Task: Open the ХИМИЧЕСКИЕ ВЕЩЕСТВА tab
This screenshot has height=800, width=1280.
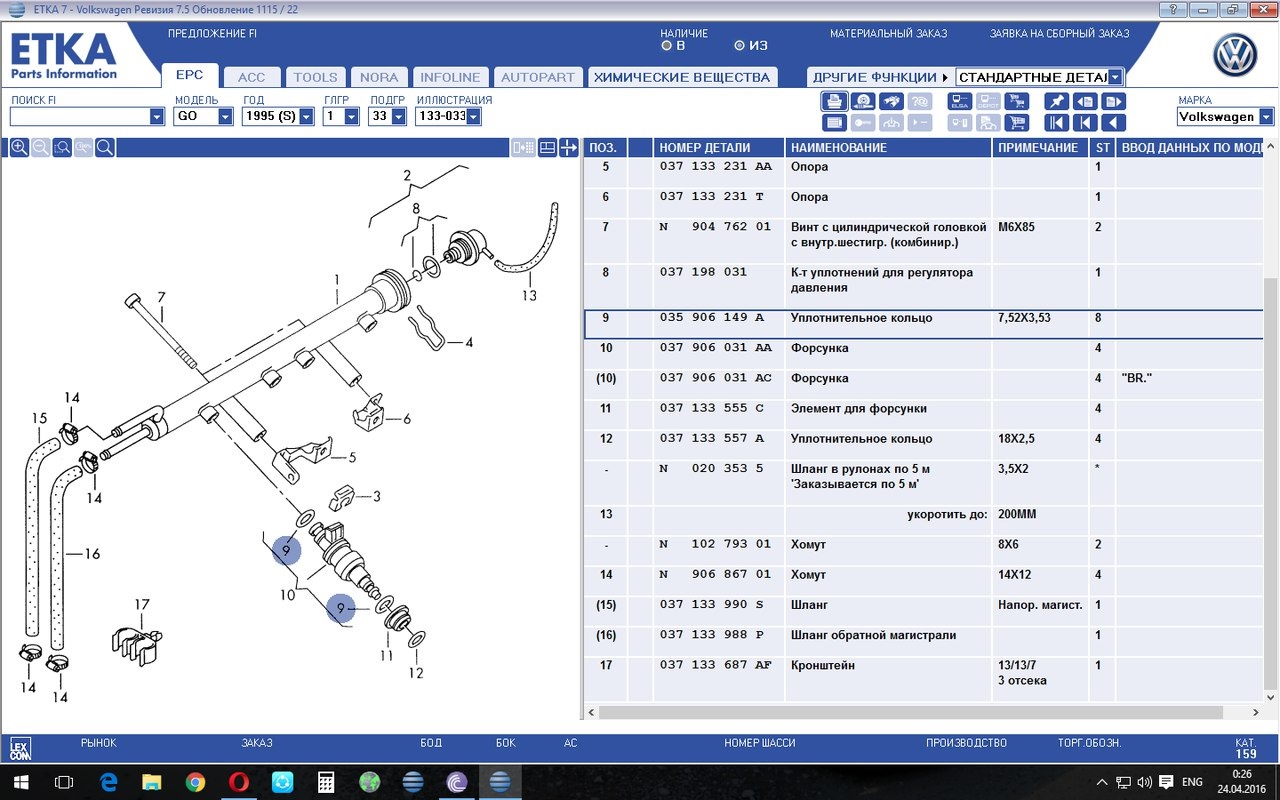Action: tap(682, 77)
